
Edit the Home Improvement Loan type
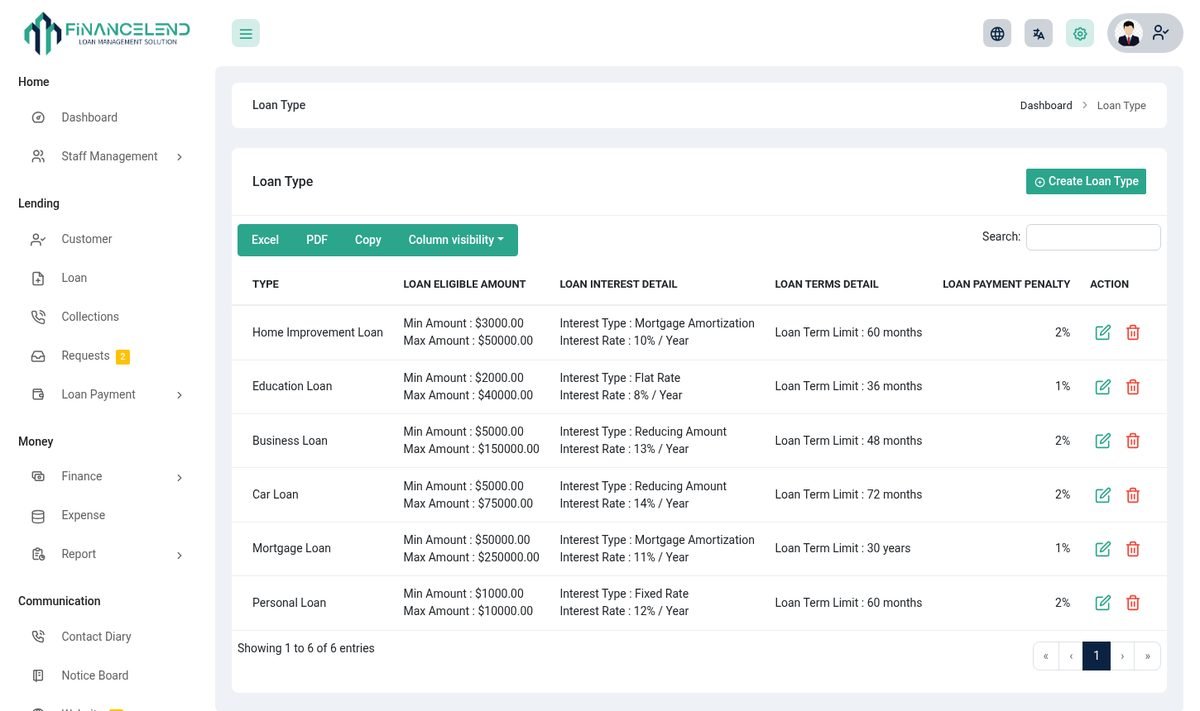click(1103, 332)
